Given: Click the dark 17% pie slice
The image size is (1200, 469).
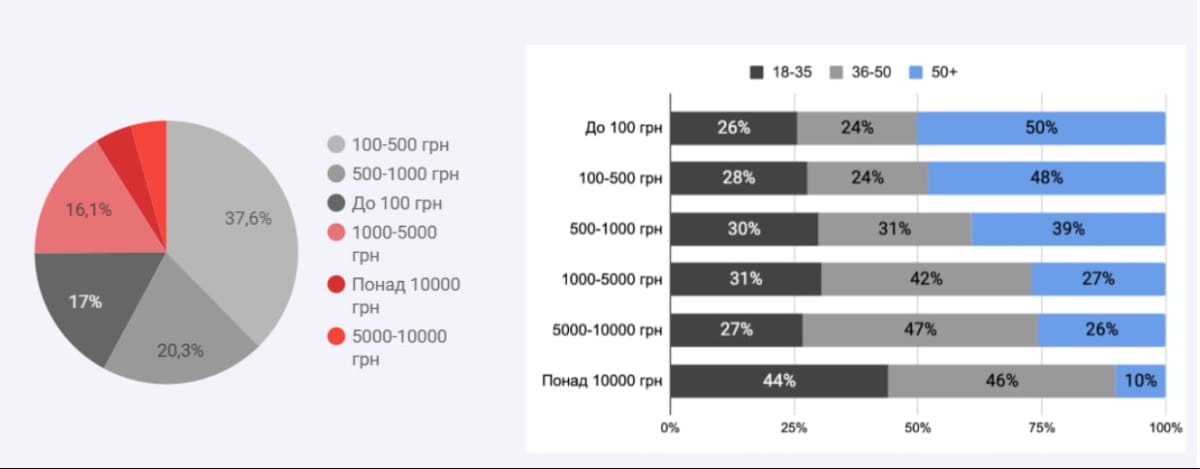Looking at the screenshot, I should point(90,300).
